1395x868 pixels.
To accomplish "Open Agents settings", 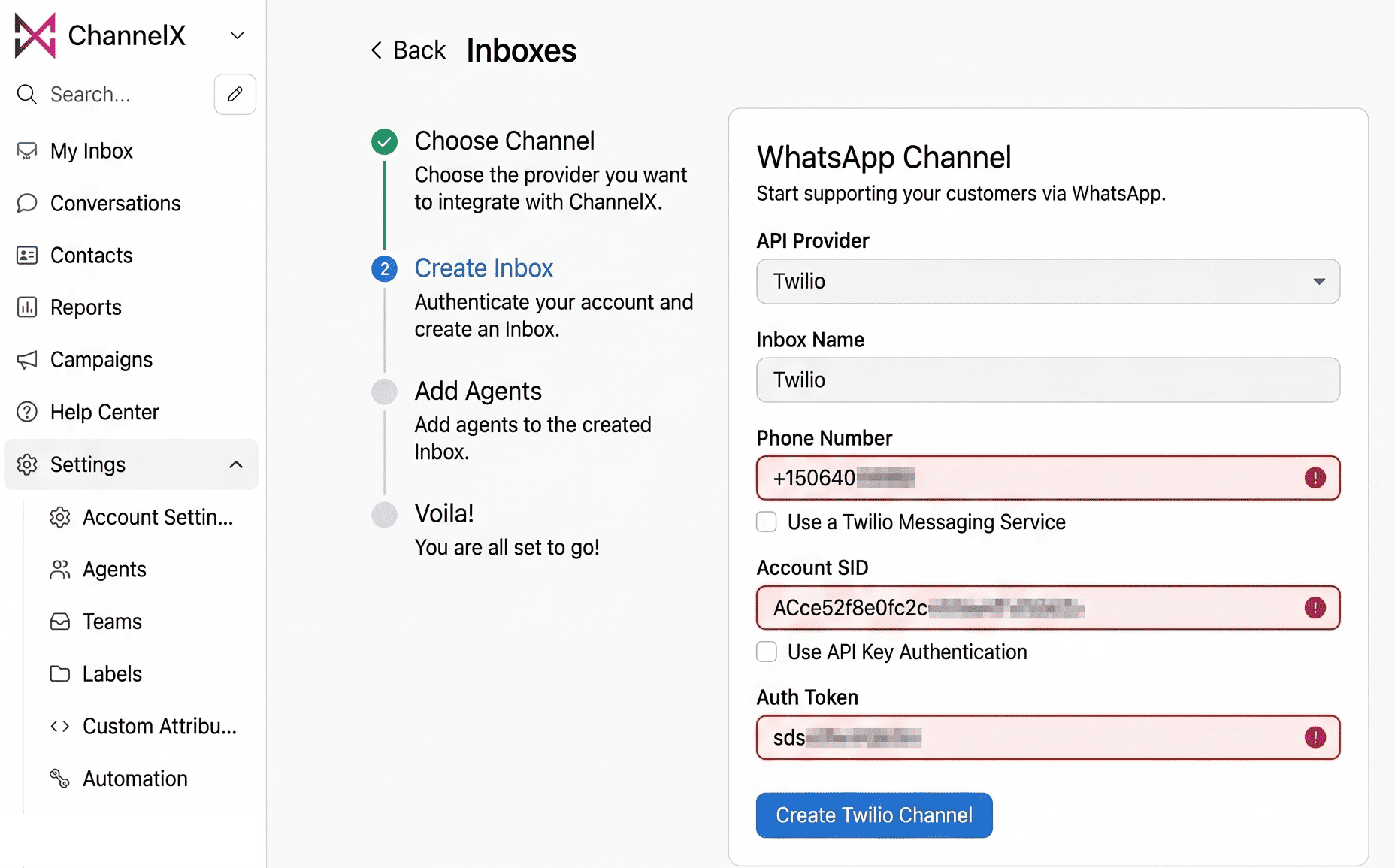I will pyautogui.click(x=114, y=570).
